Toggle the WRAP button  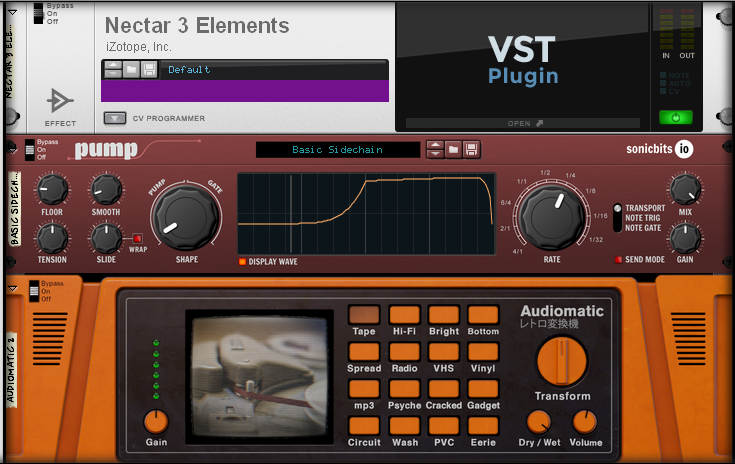[x=137, y=238]
